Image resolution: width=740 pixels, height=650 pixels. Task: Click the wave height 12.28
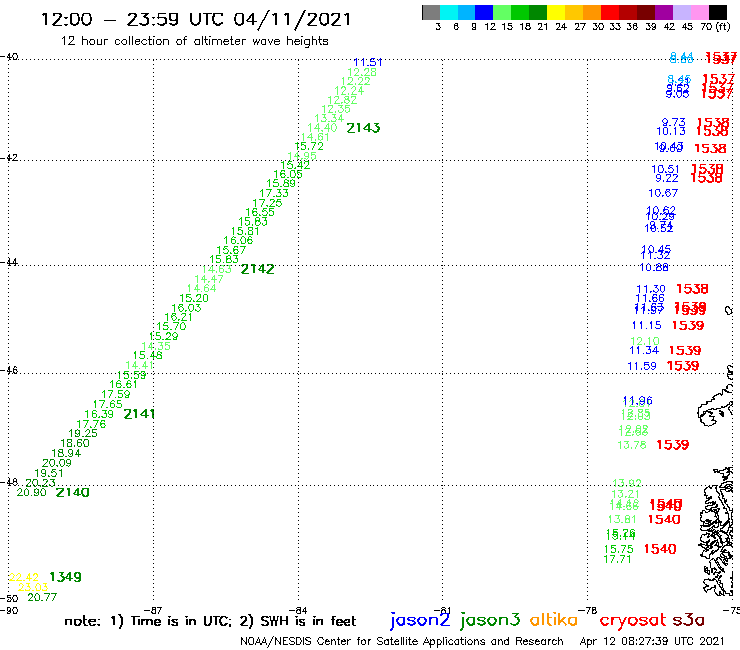[x=362, y=72]
